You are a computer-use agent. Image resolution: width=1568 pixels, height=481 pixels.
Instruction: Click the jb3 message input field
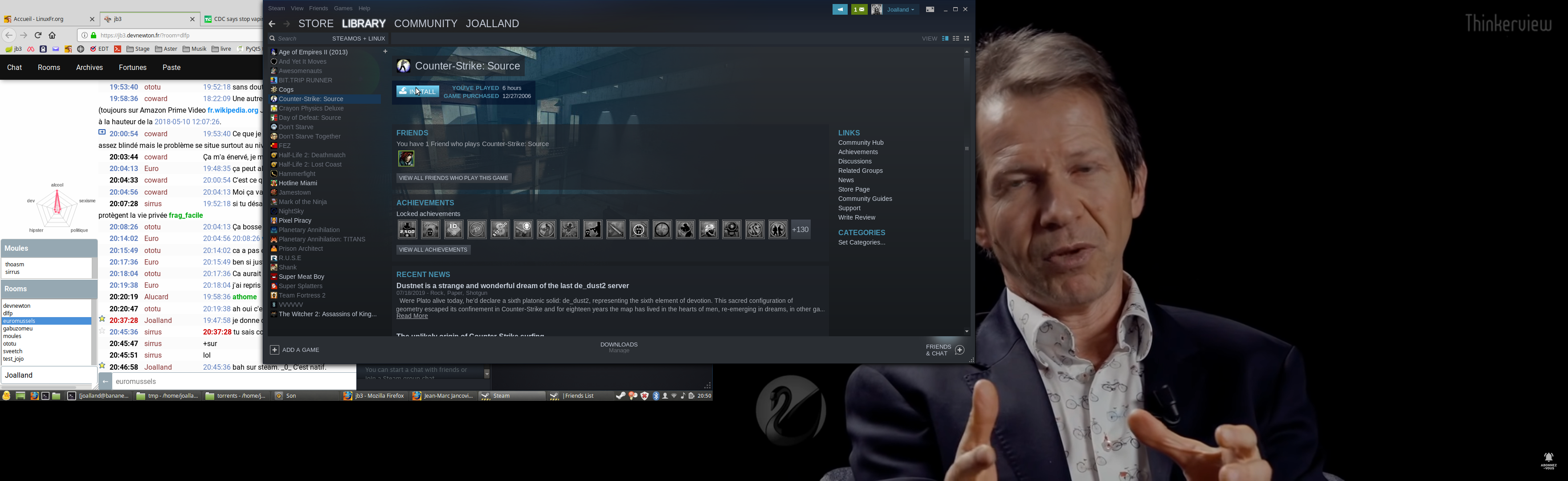pyautogui.click(x=234, y=382)
